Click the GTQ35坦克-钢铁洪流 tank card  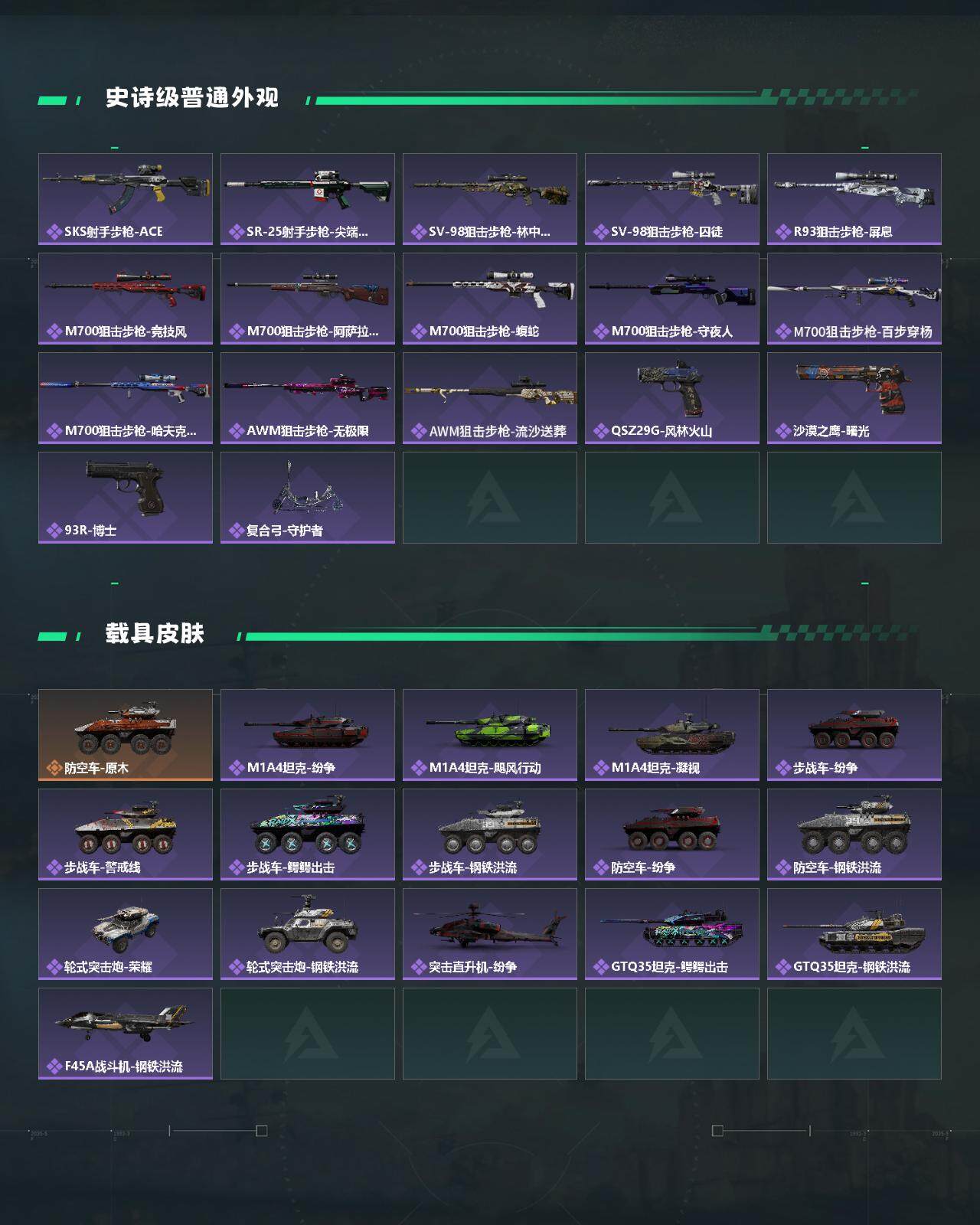854,934
